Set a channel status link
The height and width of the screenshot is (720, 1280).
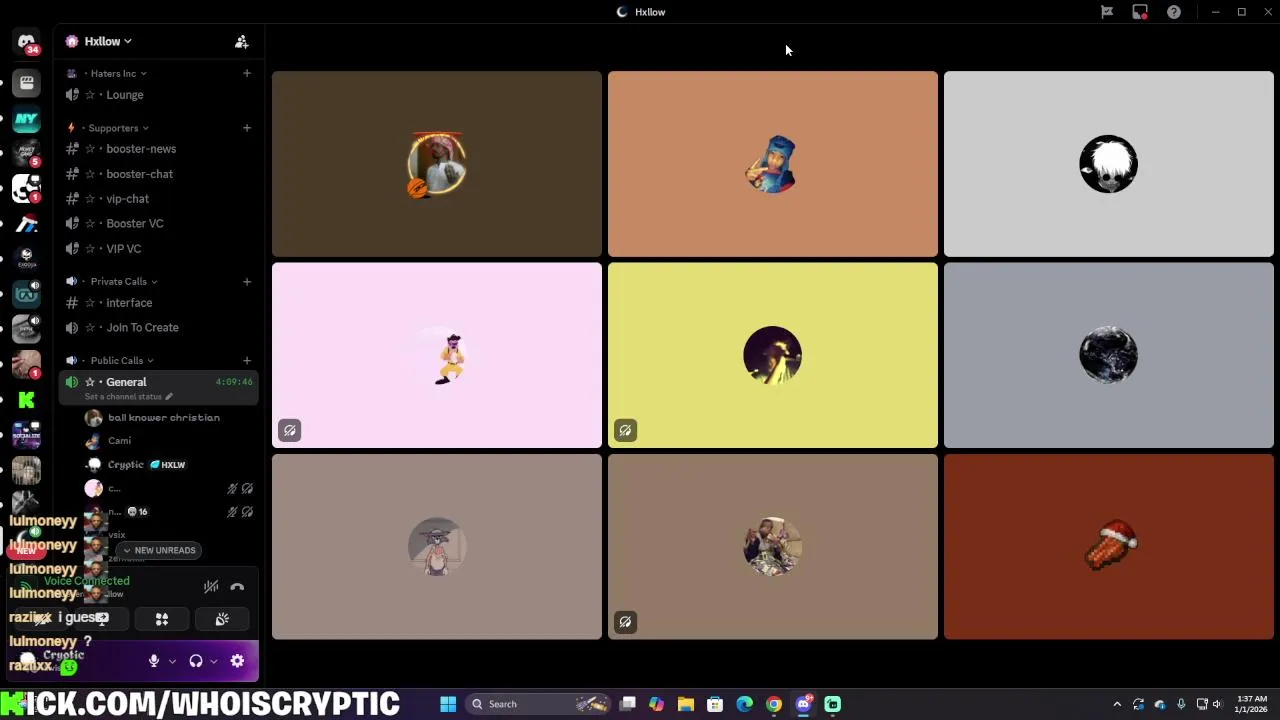128,397
